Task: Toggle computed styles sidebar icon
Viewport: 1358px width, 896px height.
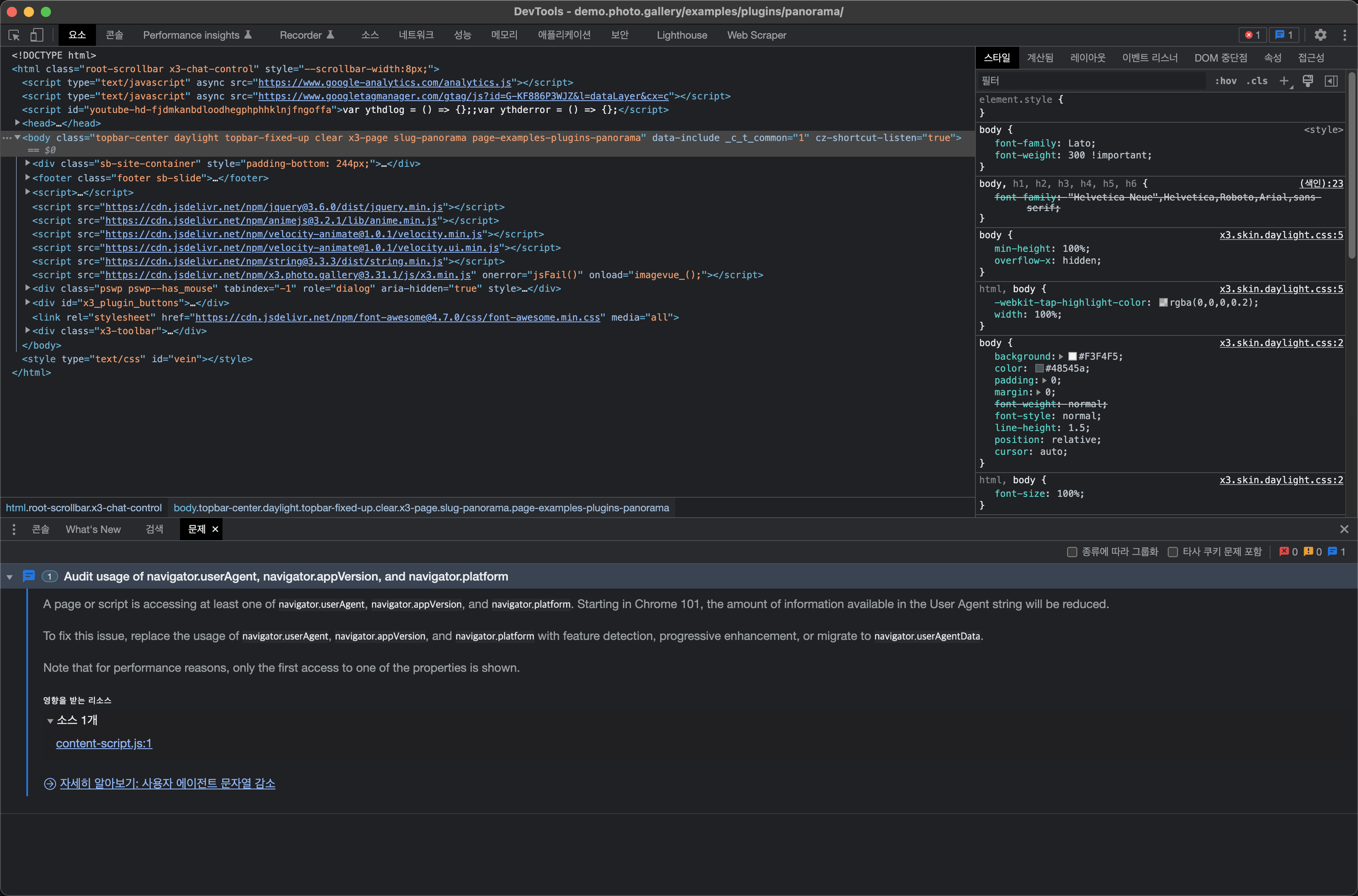Action: pyautogui.click(x=1331, y=81)
